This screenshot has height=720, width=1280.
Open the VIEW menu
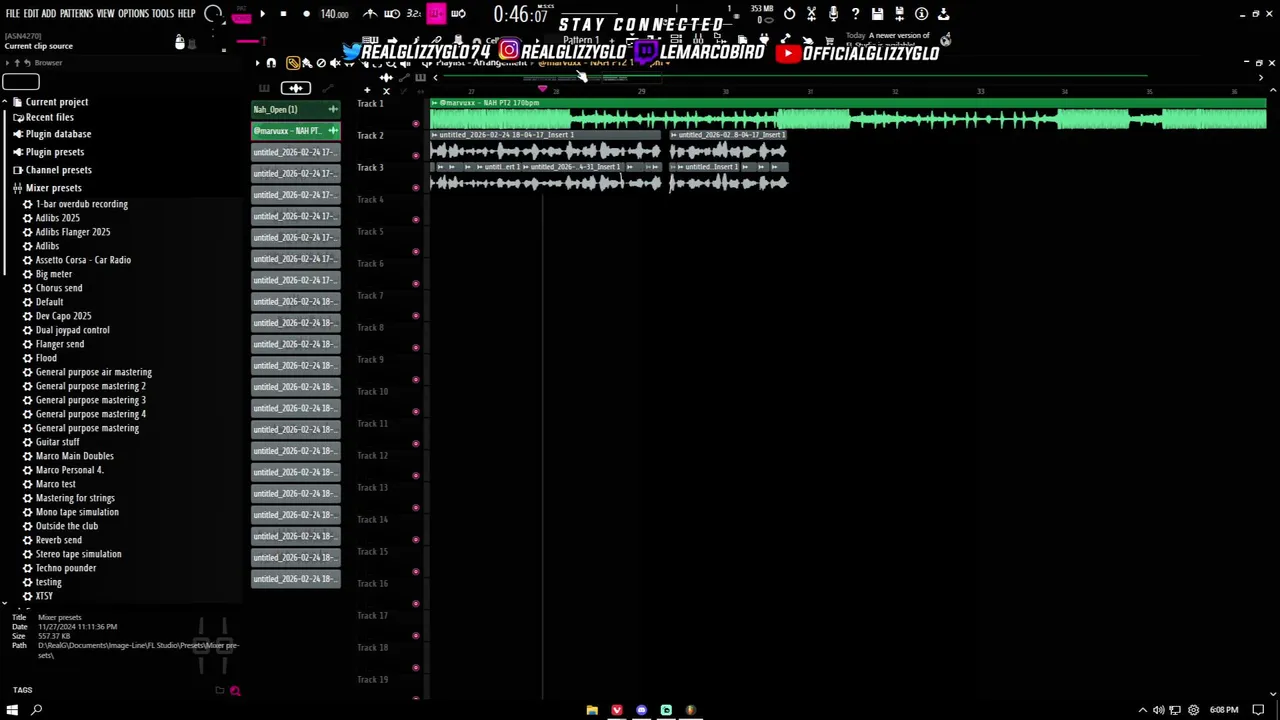[x=105, y=14]
